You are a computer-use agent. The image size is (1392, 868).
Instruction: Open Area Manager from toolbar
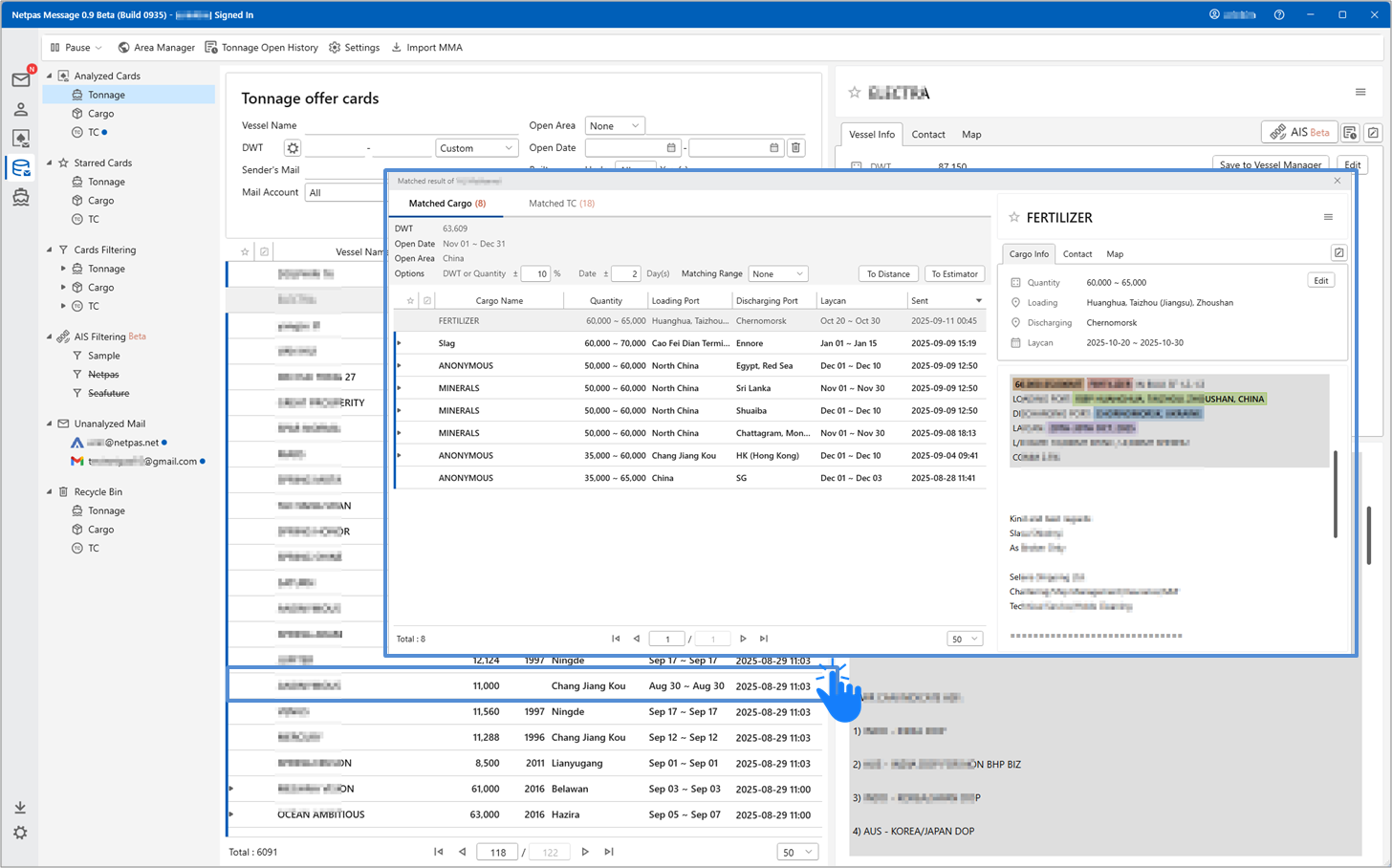[156, 47]
